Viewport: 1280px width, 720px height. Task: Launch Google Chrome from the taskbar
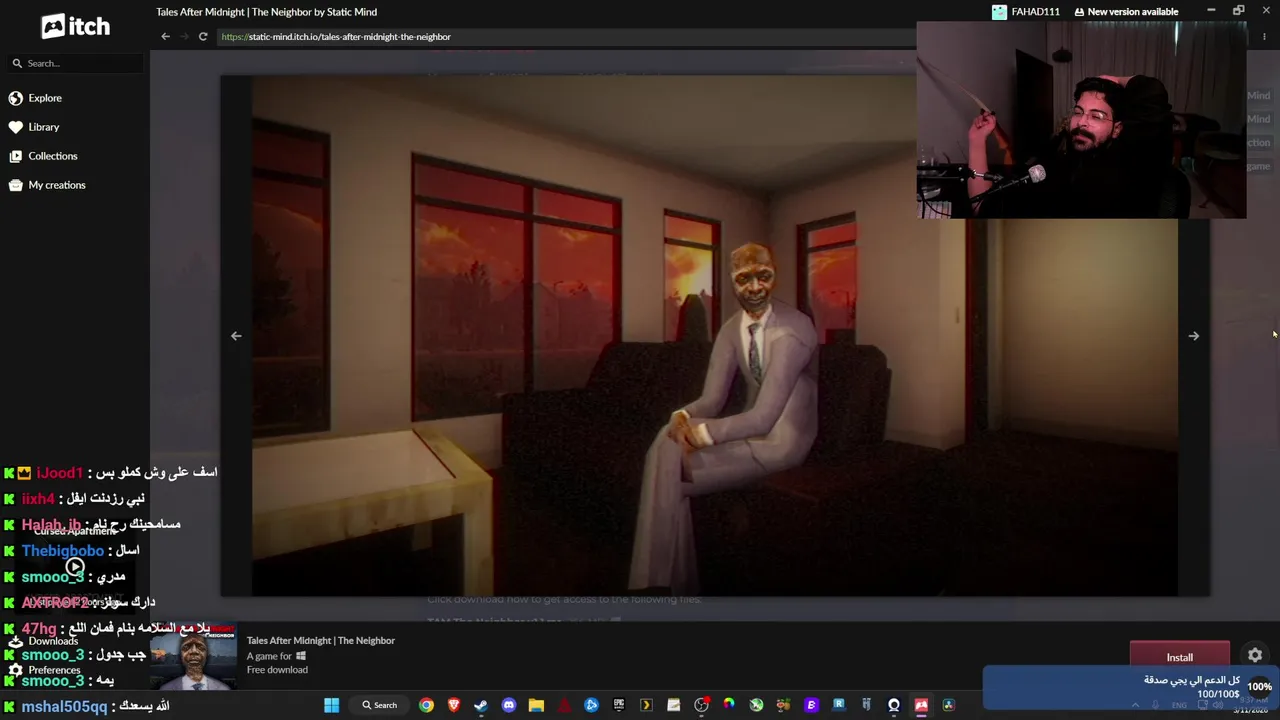tap(427, 705)
